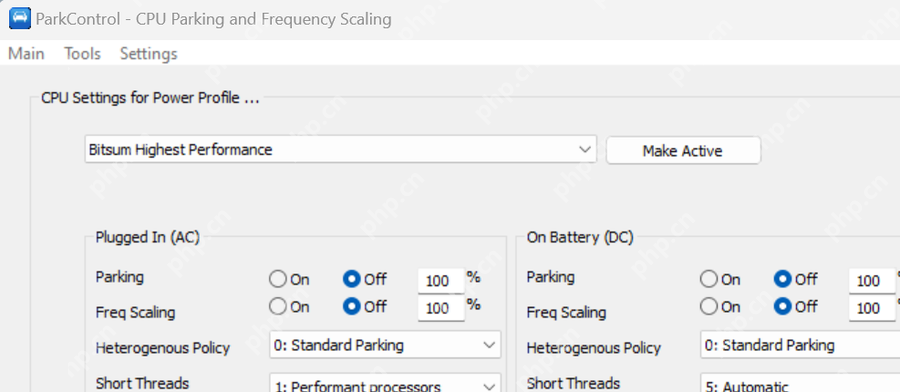This screenshot has height=392, width=900.
Task: Click the AC Freq Scaling label
Action: [x=135, y=312]
